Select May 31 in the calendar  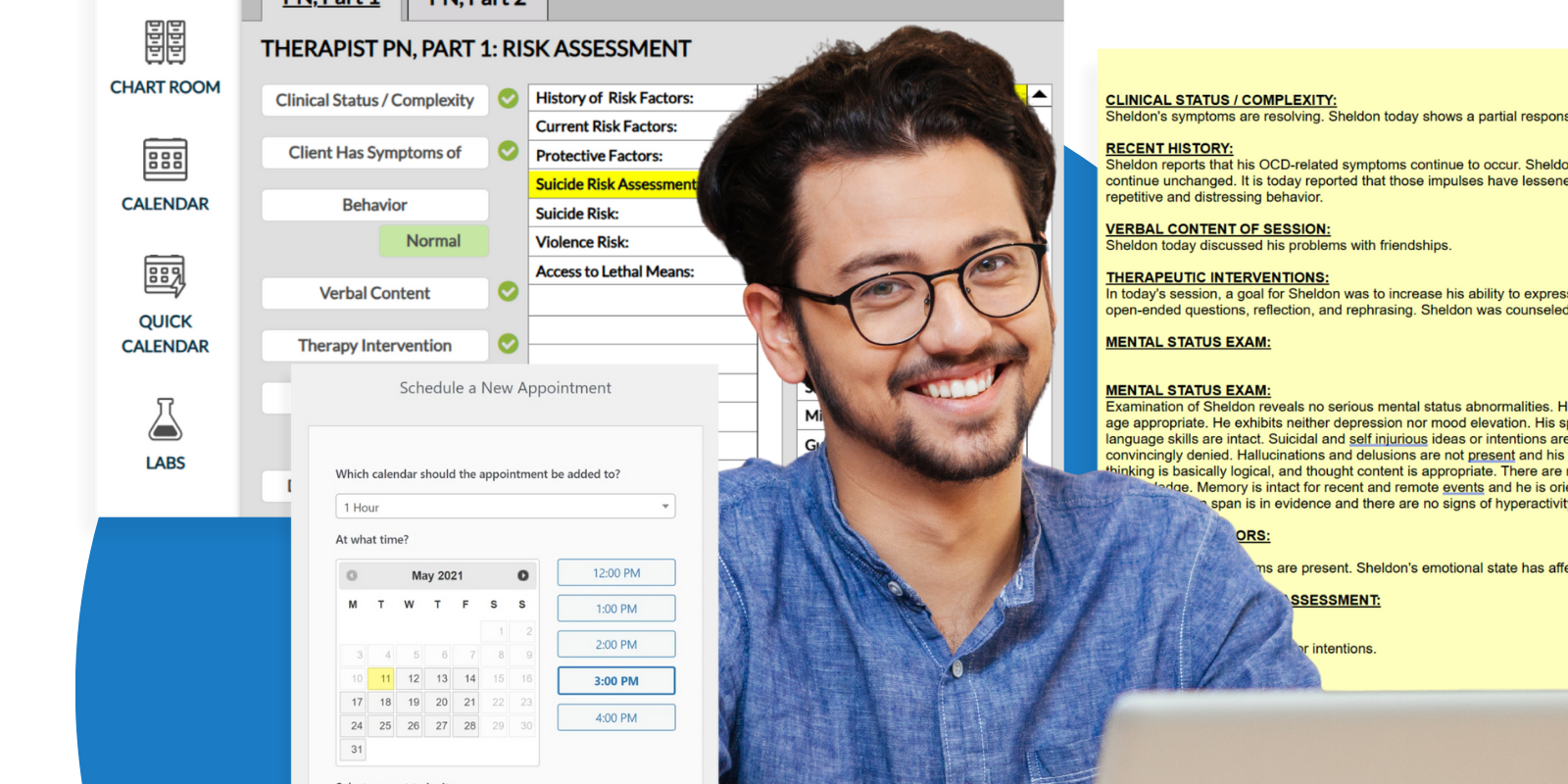[x=353, y=749]
